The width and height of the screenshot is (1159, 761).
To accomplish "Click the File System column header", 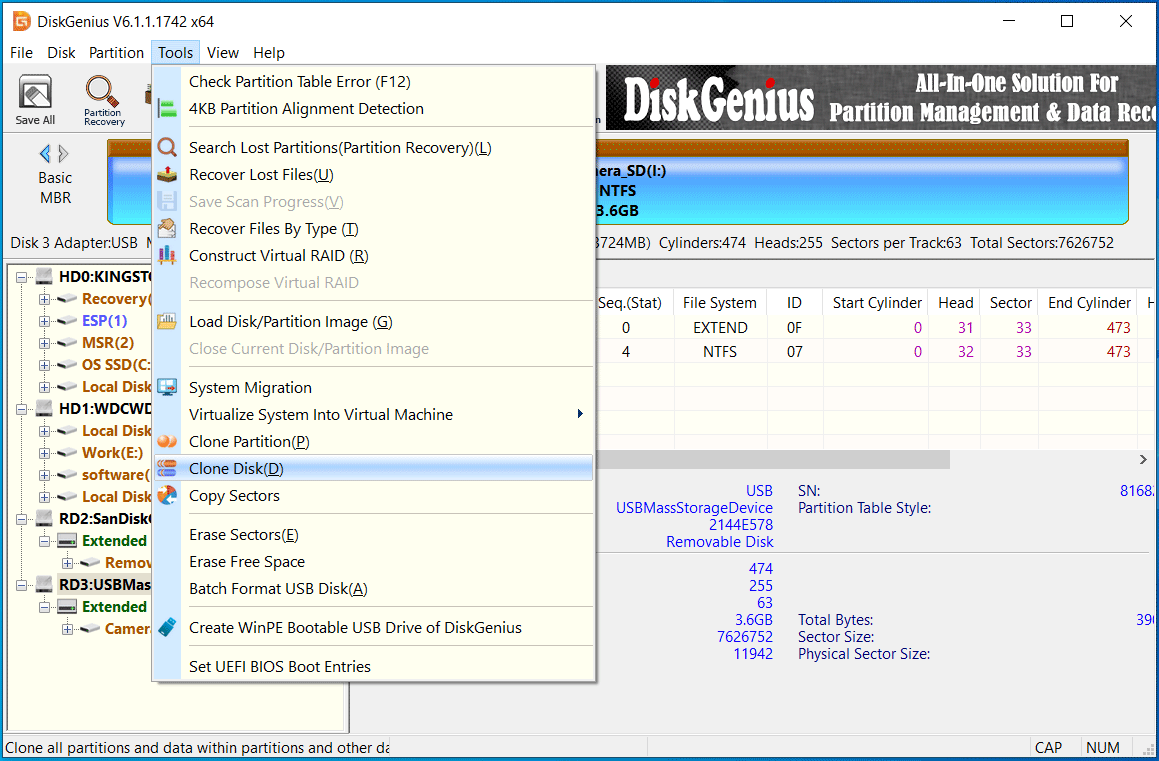I will coord(719,303).
